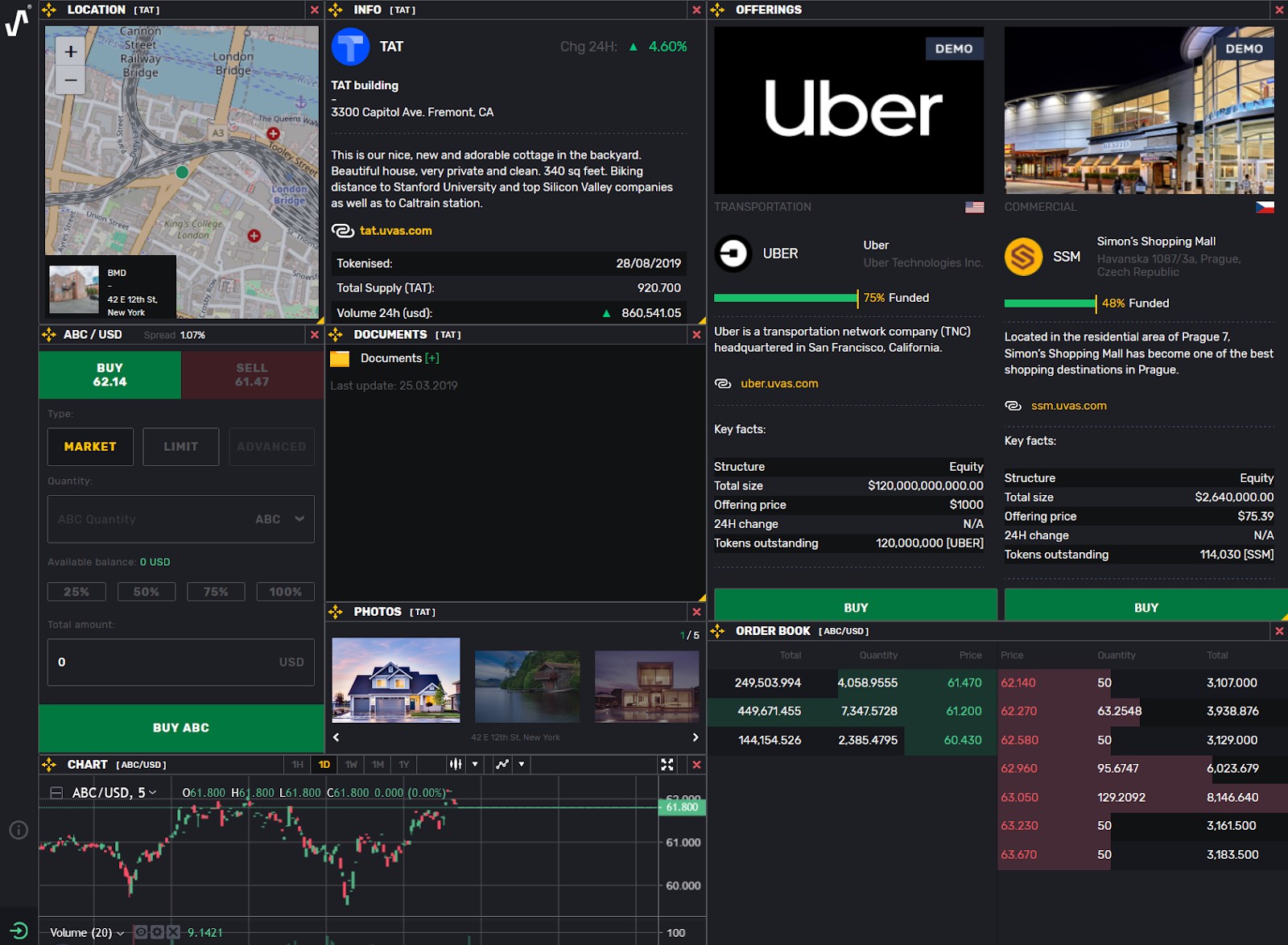This screenshot has width=1288, height=945.
Task: Click the green location marker on map
Action: point(182,171)
